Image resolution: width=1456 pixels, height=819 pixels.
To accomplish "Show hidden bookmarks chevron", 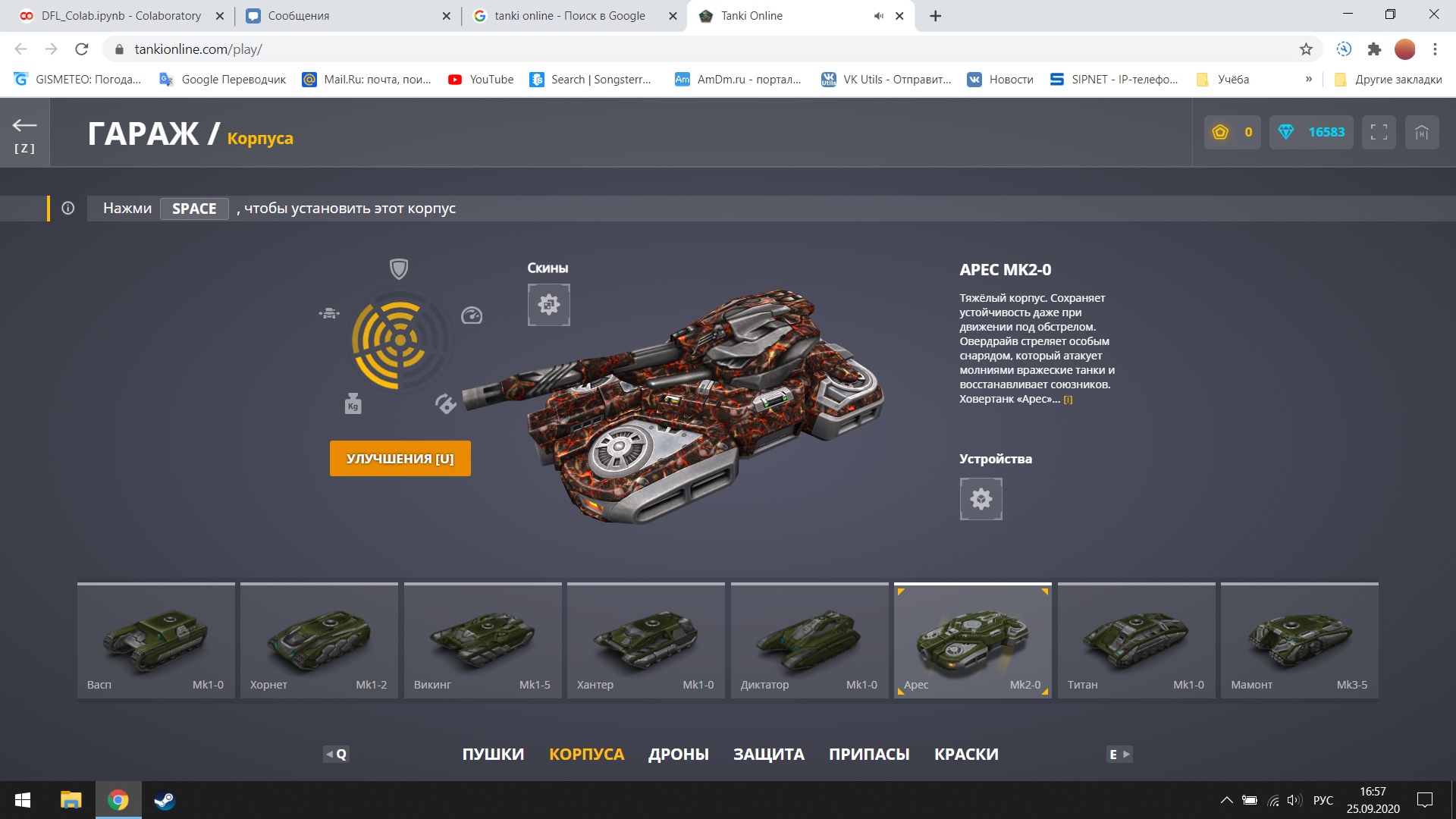I will click(1309, 80).
